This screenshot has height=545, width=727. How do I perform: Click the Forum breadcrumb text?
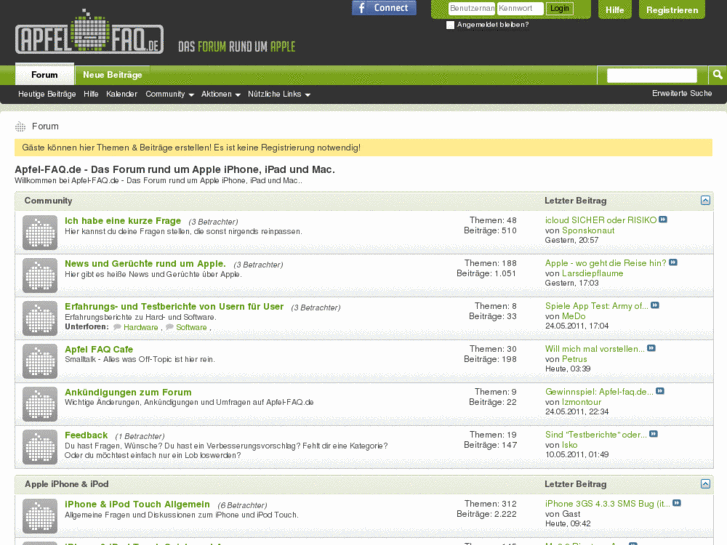45,126
